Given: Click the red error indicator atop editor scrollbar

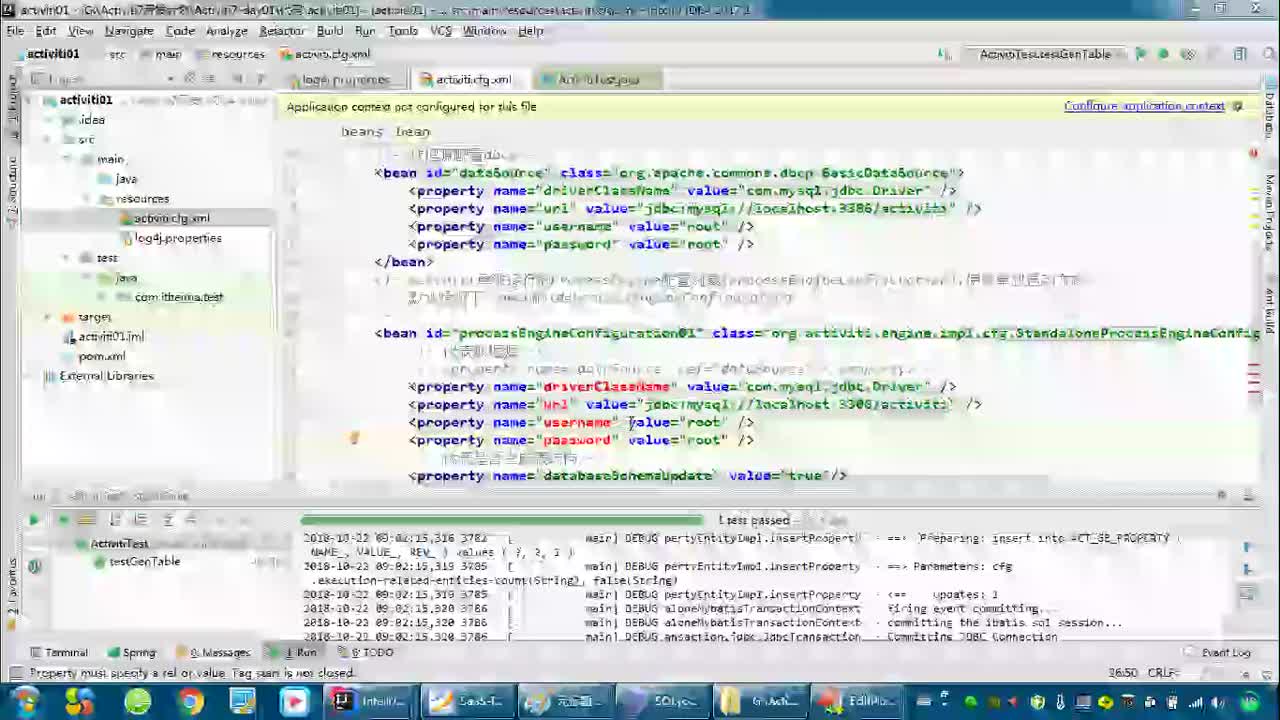Looking at the screenshot, I should click(1253, 153).
